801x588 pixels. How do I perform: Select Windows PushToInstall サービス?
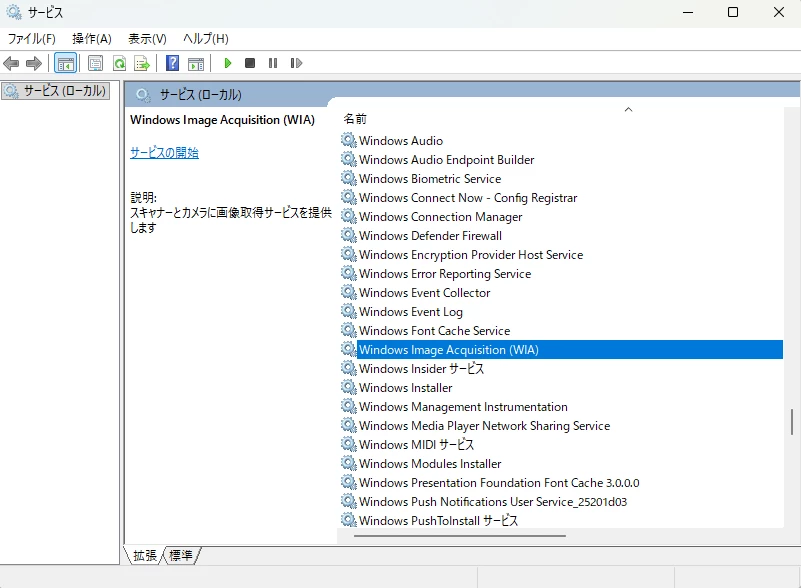(438, 521)
